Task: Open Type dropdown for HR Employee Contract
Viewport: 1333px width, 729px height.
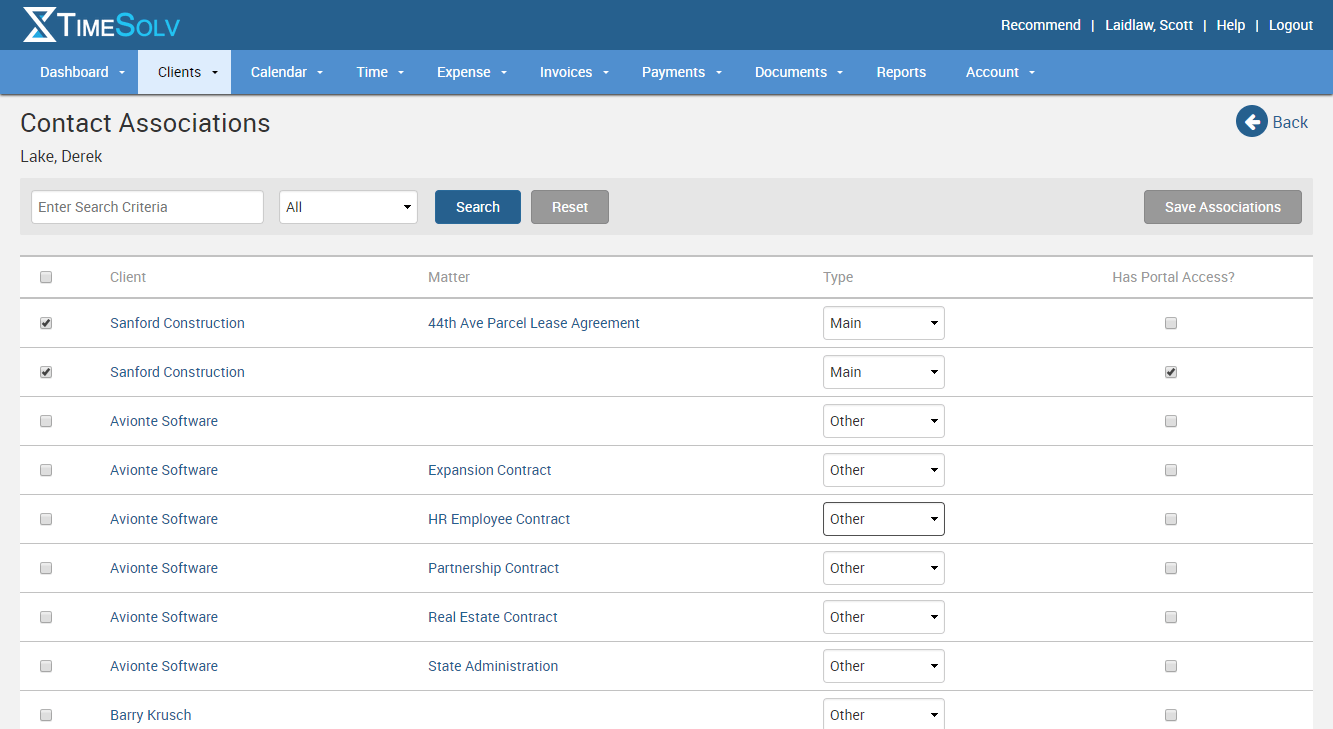Action: [883, 519]
